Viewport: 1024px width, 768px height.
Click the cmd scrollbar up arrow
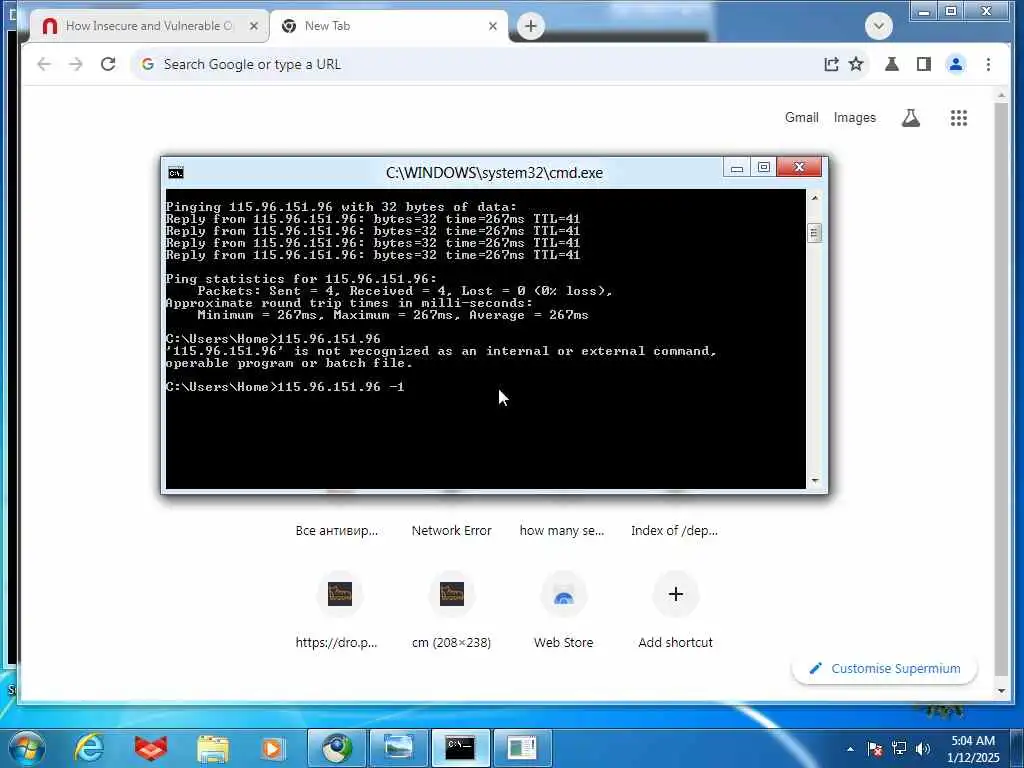tap(814, 198)
